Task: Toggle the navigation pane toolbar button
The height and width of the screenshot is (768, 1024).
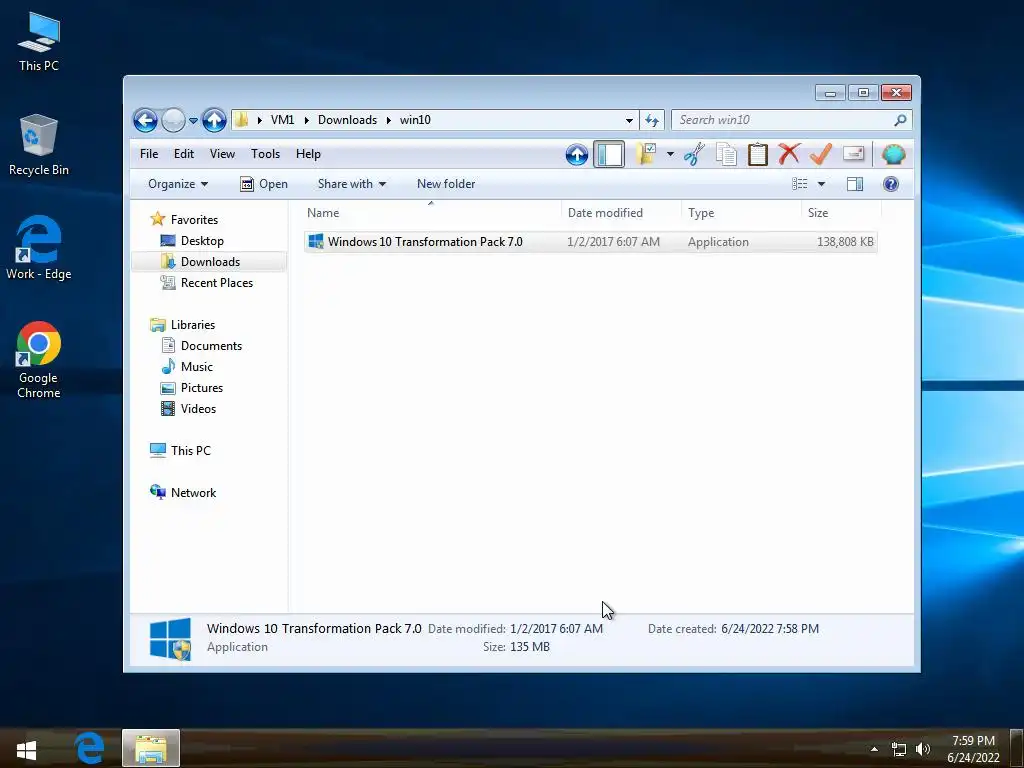Action: (609, 155)
